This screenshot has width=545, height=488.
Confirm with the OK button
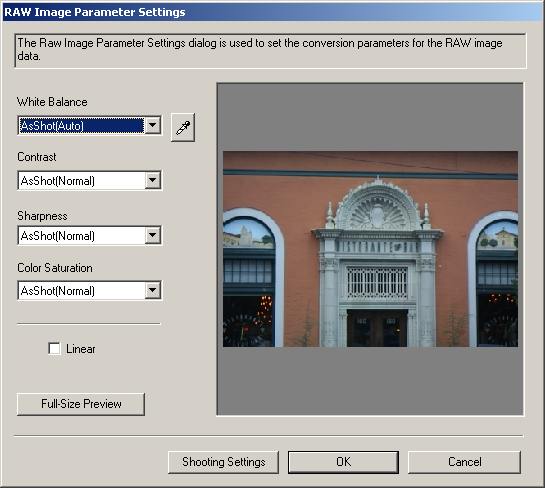pos(343,462)
